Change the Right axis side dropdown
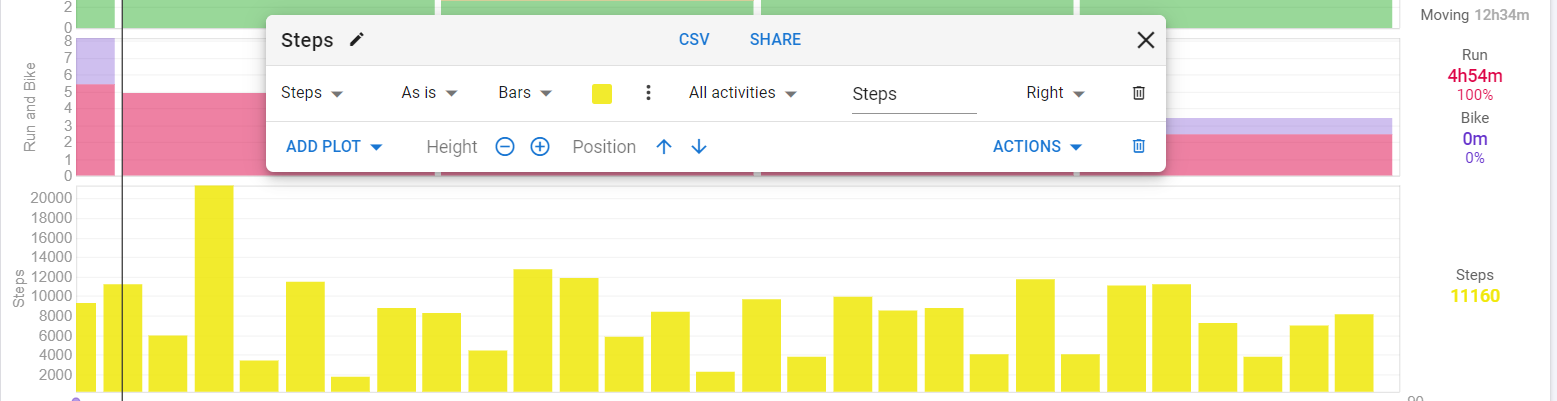 (x=1056, y=93)
